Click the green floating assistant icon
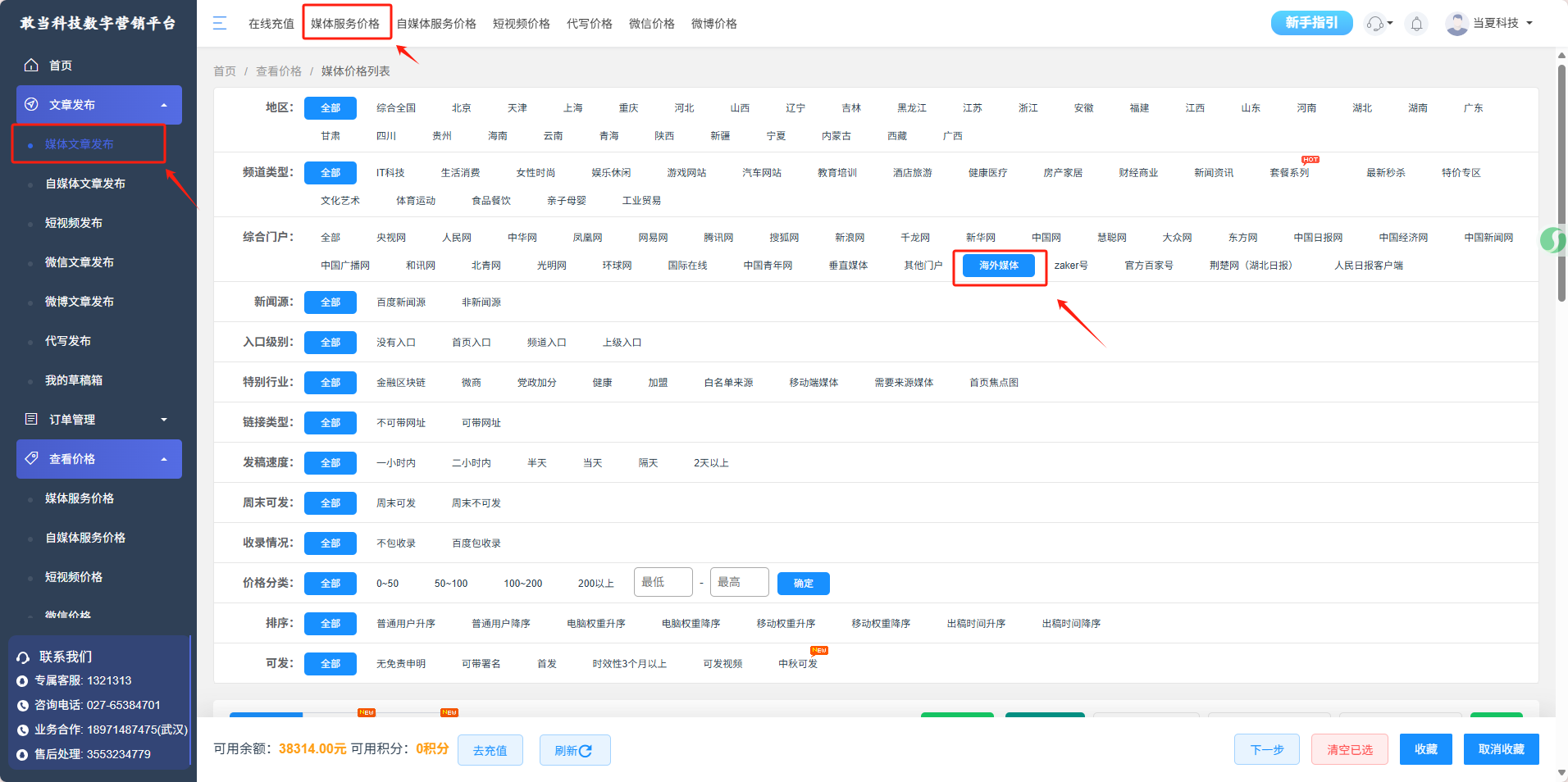Image resolution: width=1568 pixels, height=782 pixels. [x=1552, y=240]
